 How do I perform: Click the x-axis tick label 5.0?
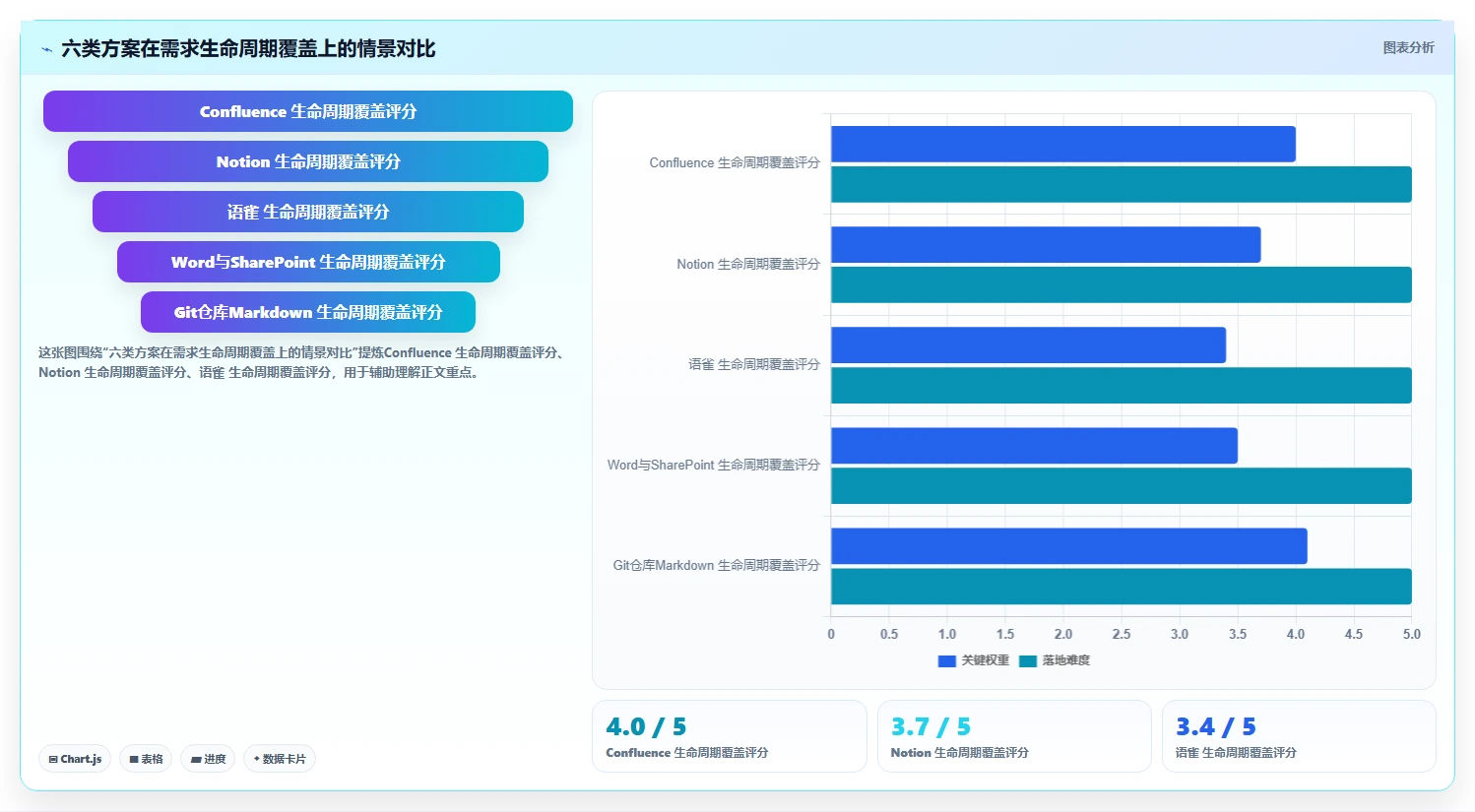tap(1411, 635)
